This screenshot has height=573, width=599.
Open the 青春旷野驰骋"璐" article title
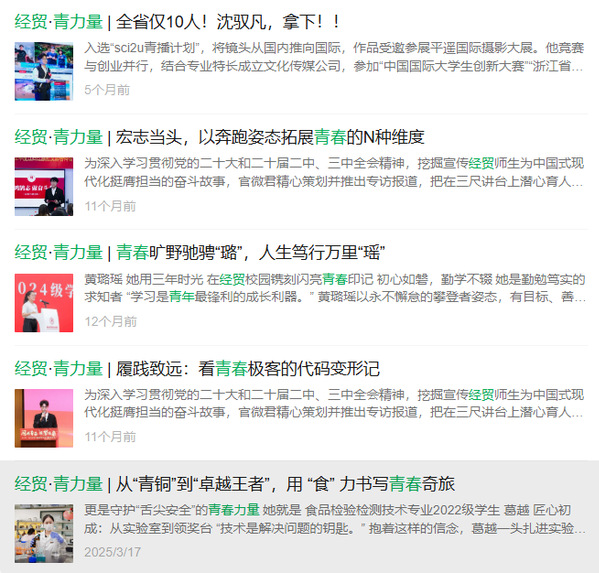point(199,253)
